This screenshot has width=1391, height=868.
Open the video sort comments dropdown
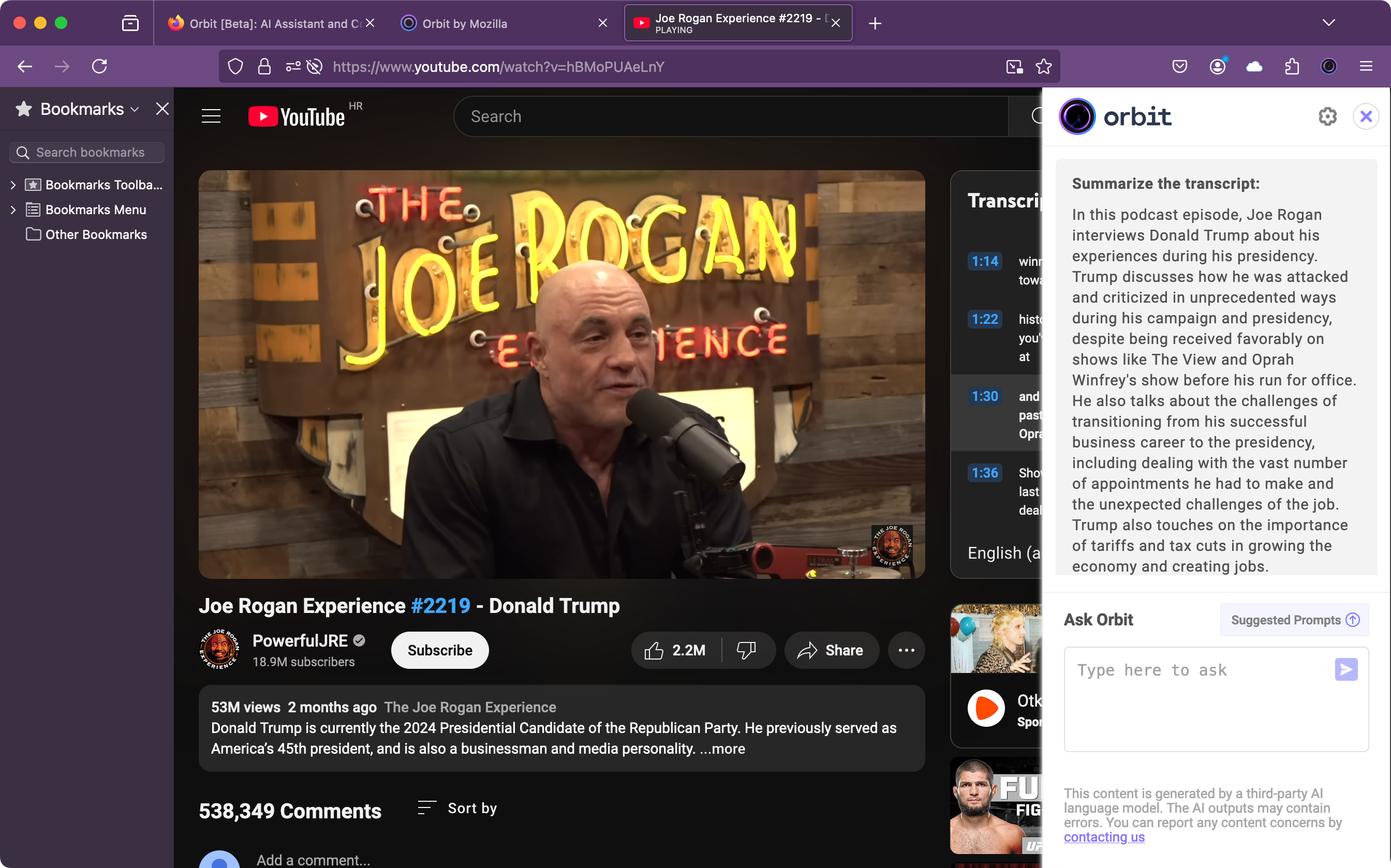point(456,808)
